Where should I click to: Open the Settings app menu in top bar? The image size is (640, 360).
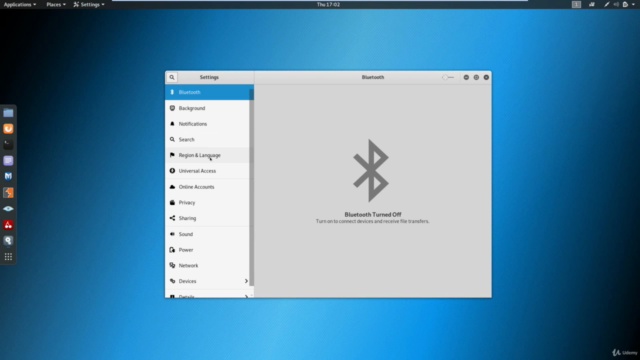(x=89, y=4)
